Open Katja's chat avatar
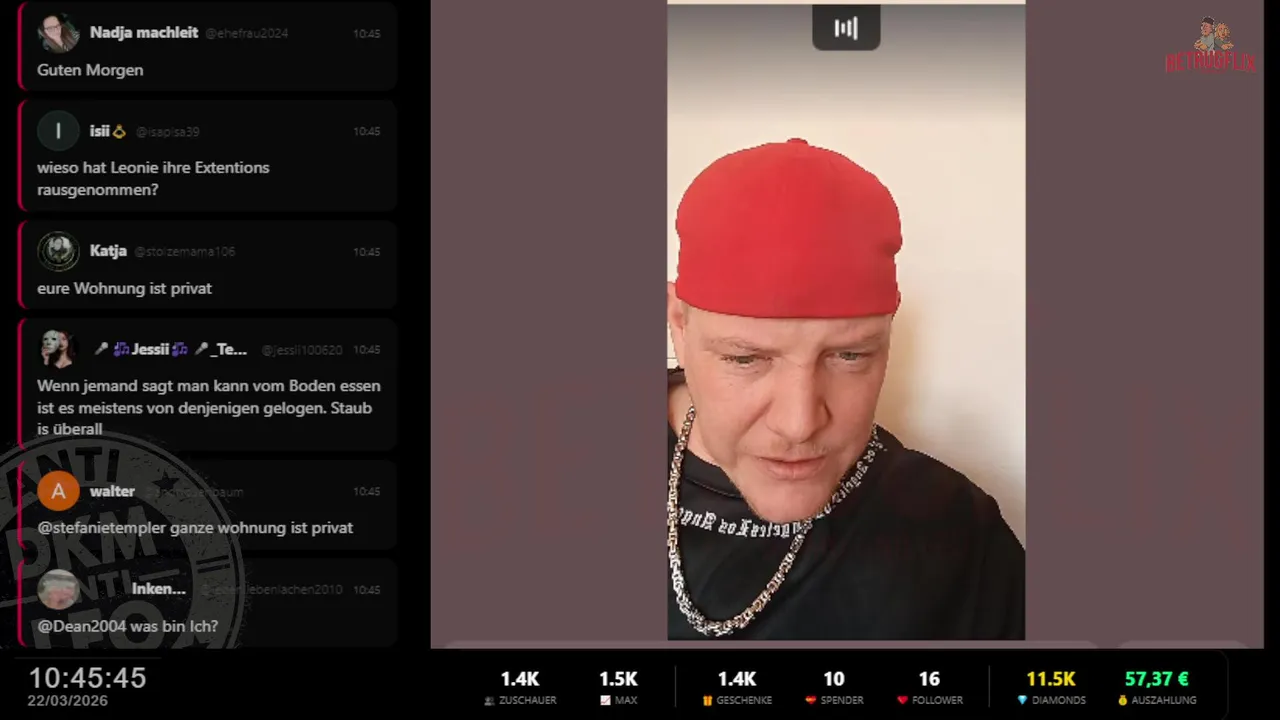Viewport: 1280px width, 720px height. (x=58, y=251)
